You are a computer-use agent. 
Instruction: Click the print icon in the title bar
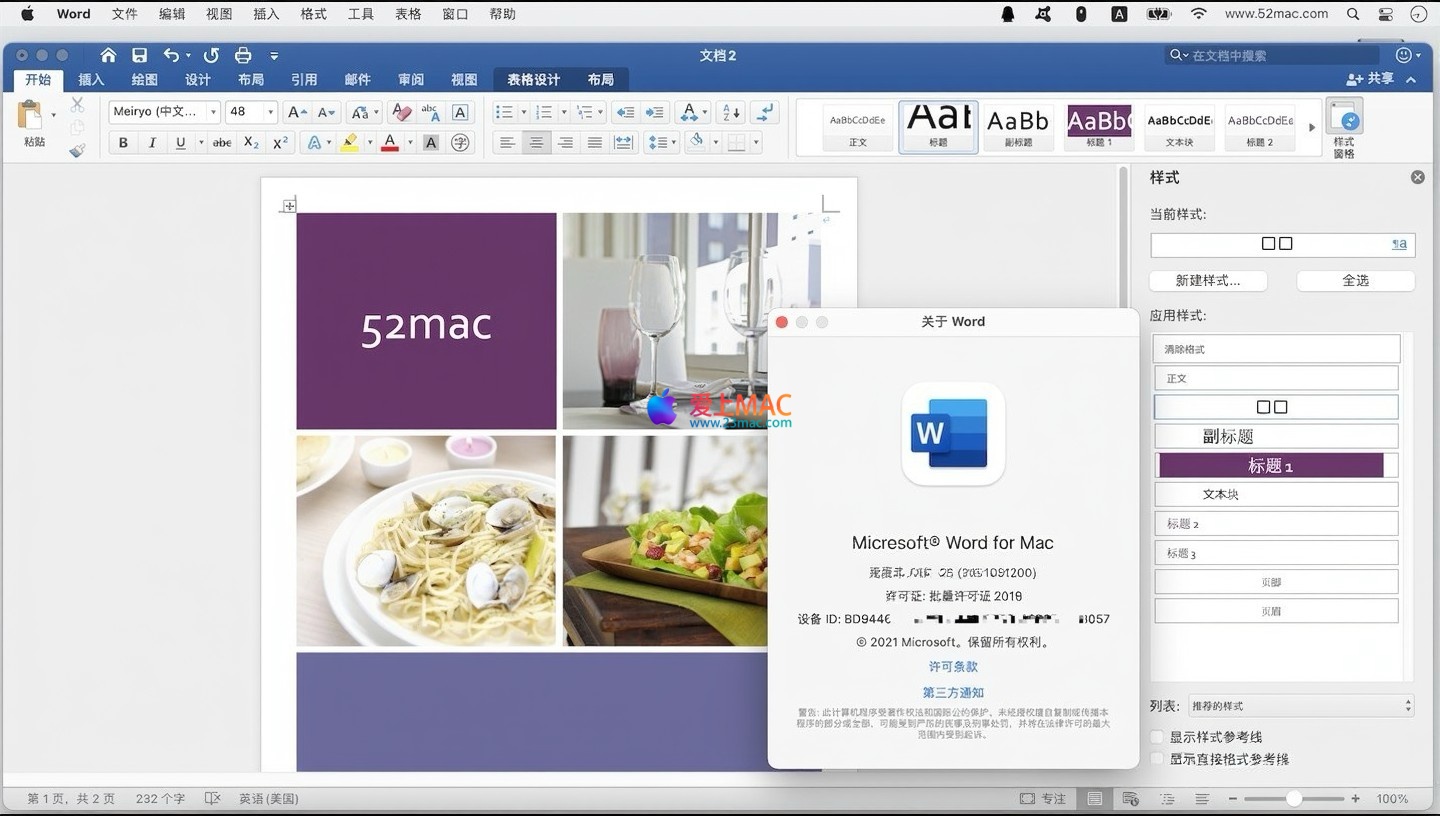coord(242,55)
